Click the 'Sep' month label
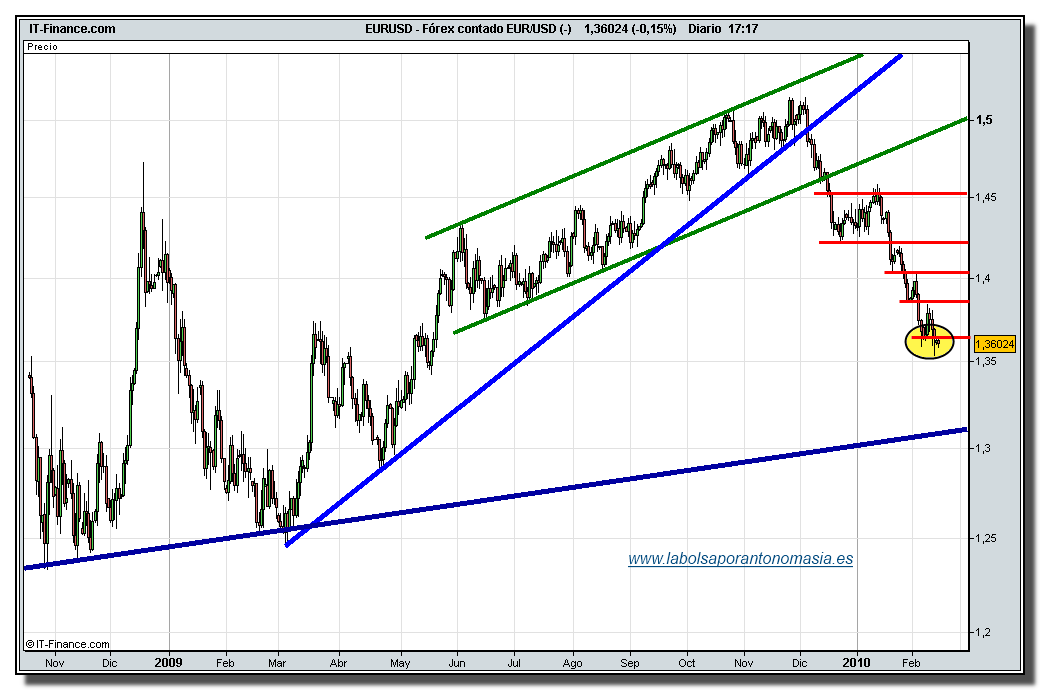Image resolution: width=1040 pixels, height=690 pixels. pos(629,663)
